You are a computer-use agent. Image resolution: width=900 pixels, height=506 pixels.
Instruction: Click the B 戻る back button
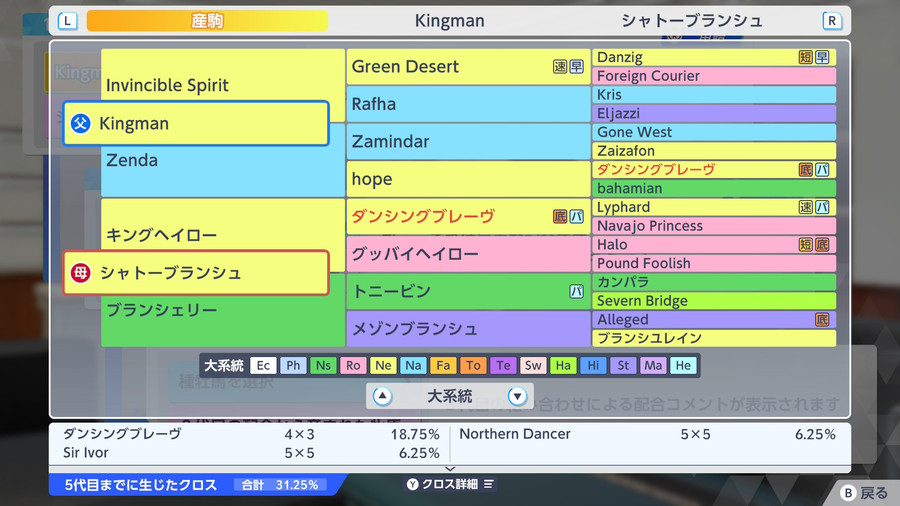coord(864,493)
